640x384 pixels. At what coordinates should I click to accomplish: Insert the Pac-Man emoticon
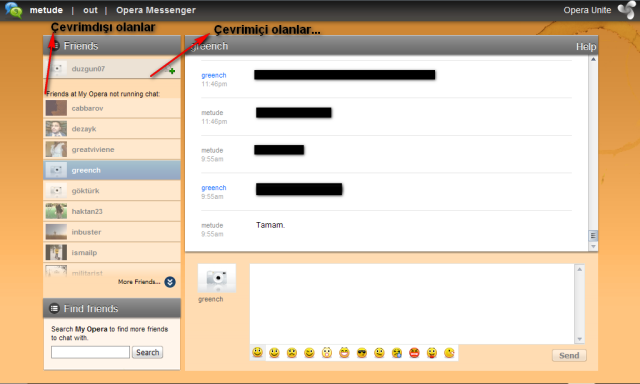(449, 353)
